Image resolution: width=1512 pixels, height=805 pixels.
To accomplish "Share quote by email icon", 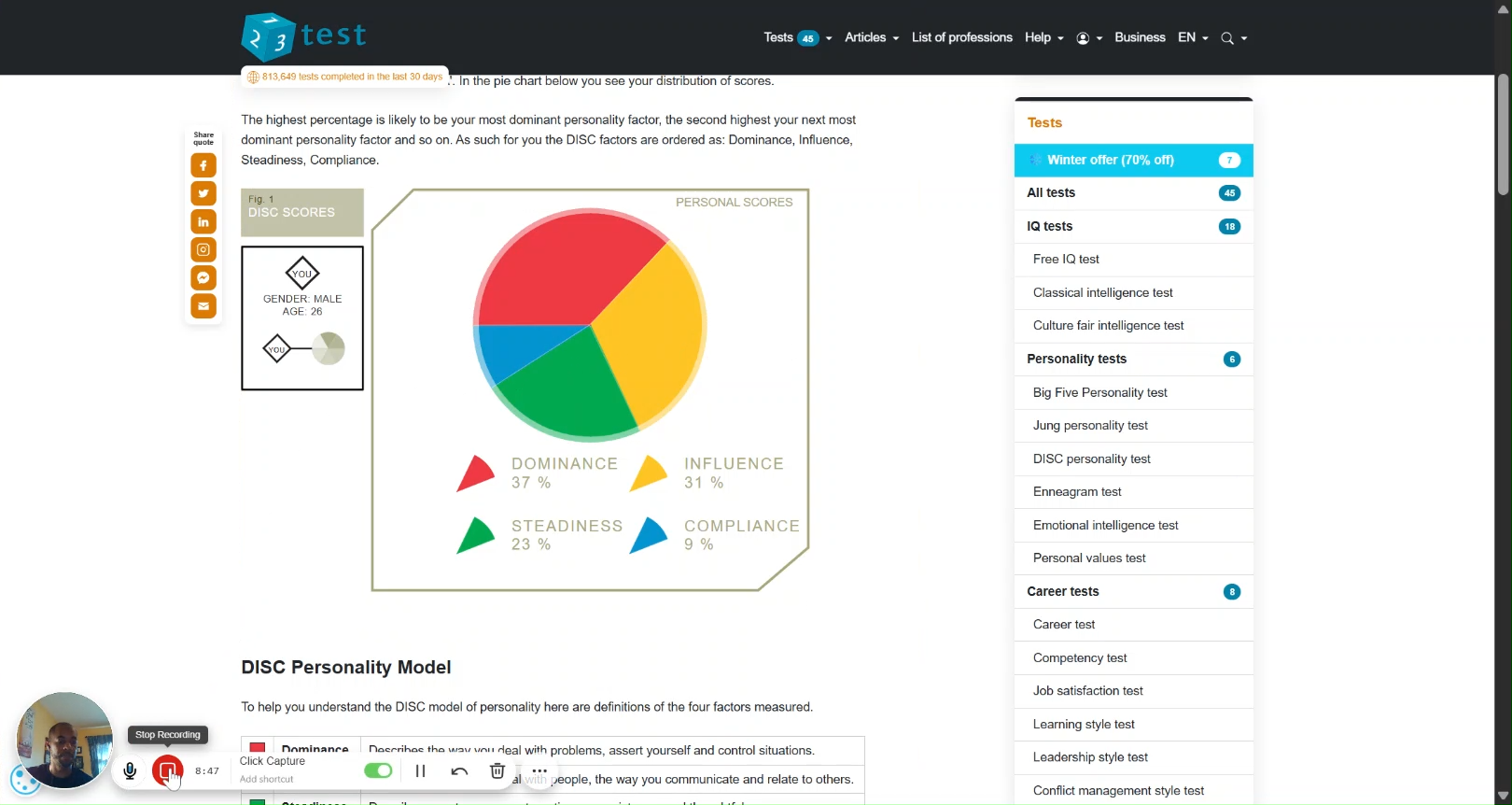I will pos(203,305).
